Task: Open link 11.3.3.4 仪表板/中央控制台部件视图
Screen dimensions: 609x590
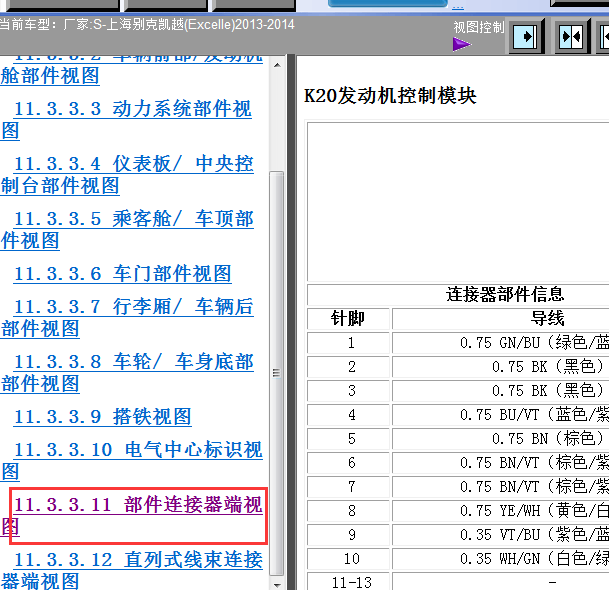Action: click(x=127, y=175)
